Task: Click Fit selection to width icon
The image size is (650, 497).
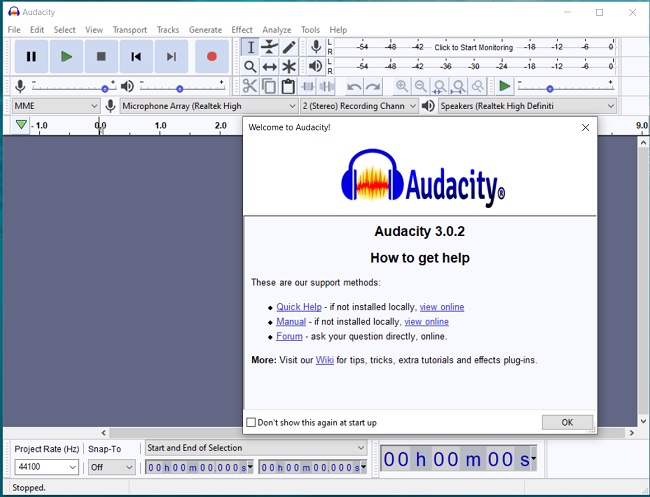Action: tap(439, 86)
